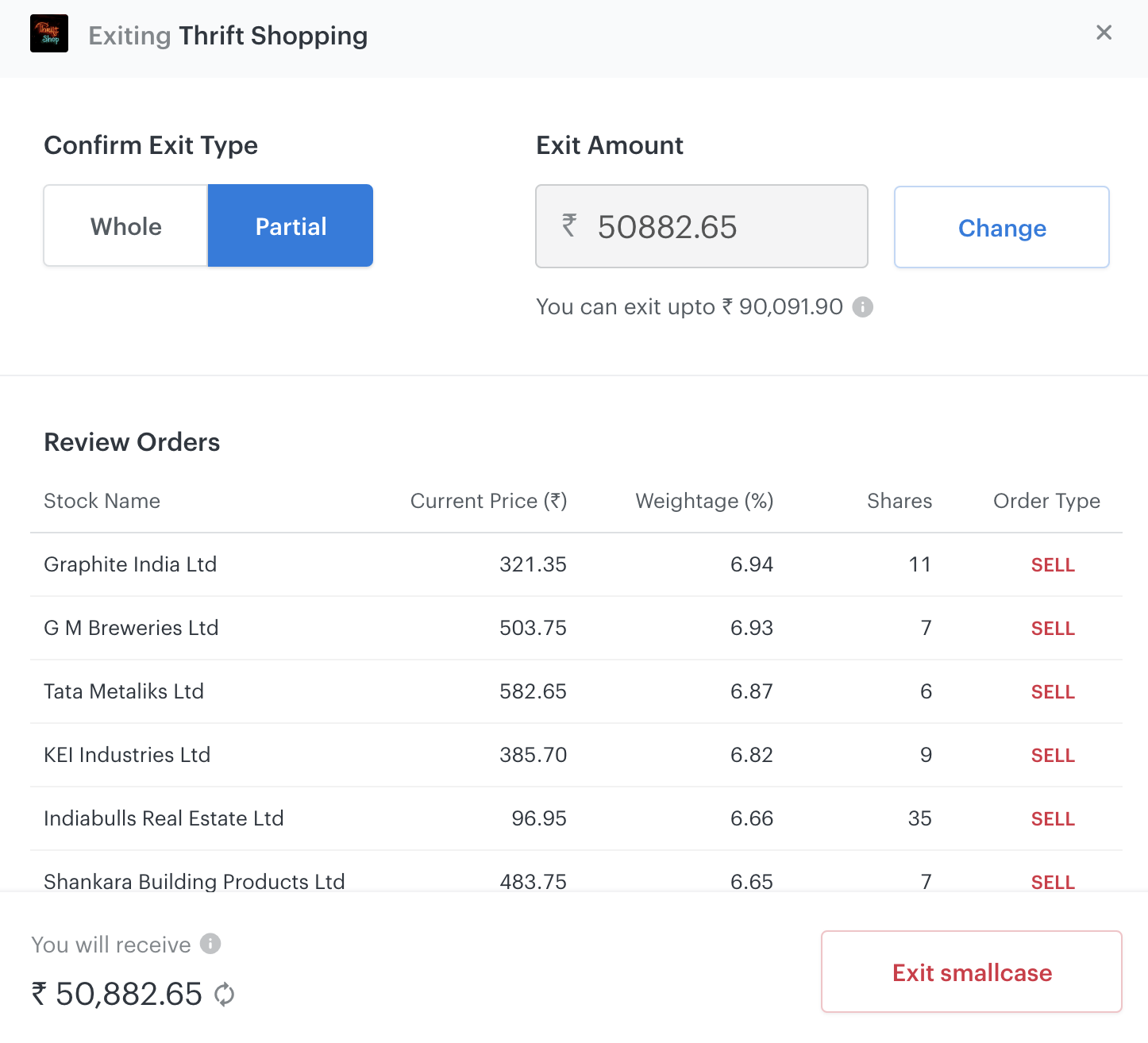Click the Exit smallcase button
Viewport: 1148px width, 1043px height.
[x=972, y=972]
